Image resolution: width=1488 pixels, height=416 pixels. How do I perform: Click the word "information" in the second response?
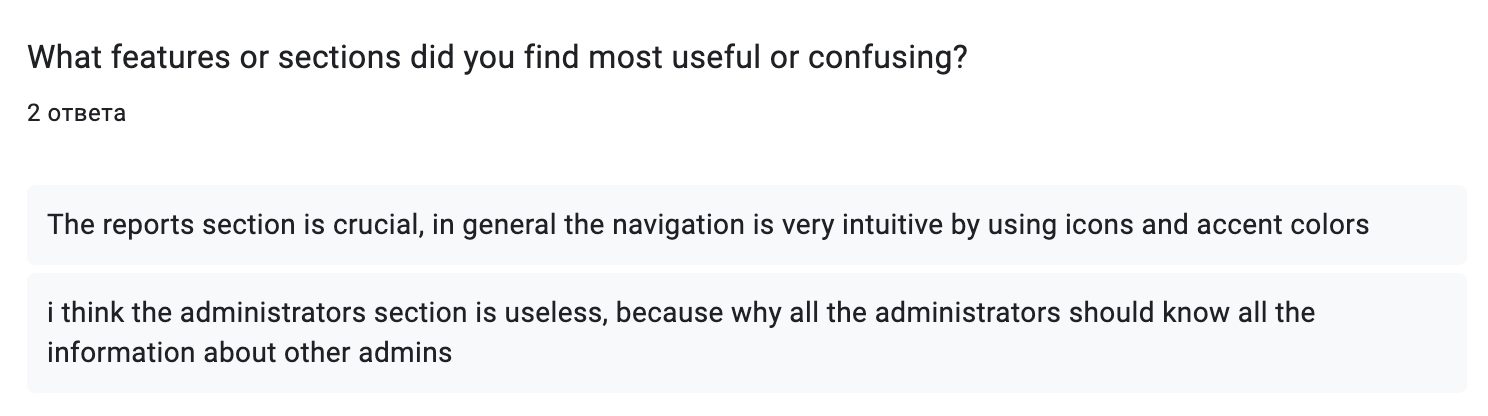coord(122,352)
